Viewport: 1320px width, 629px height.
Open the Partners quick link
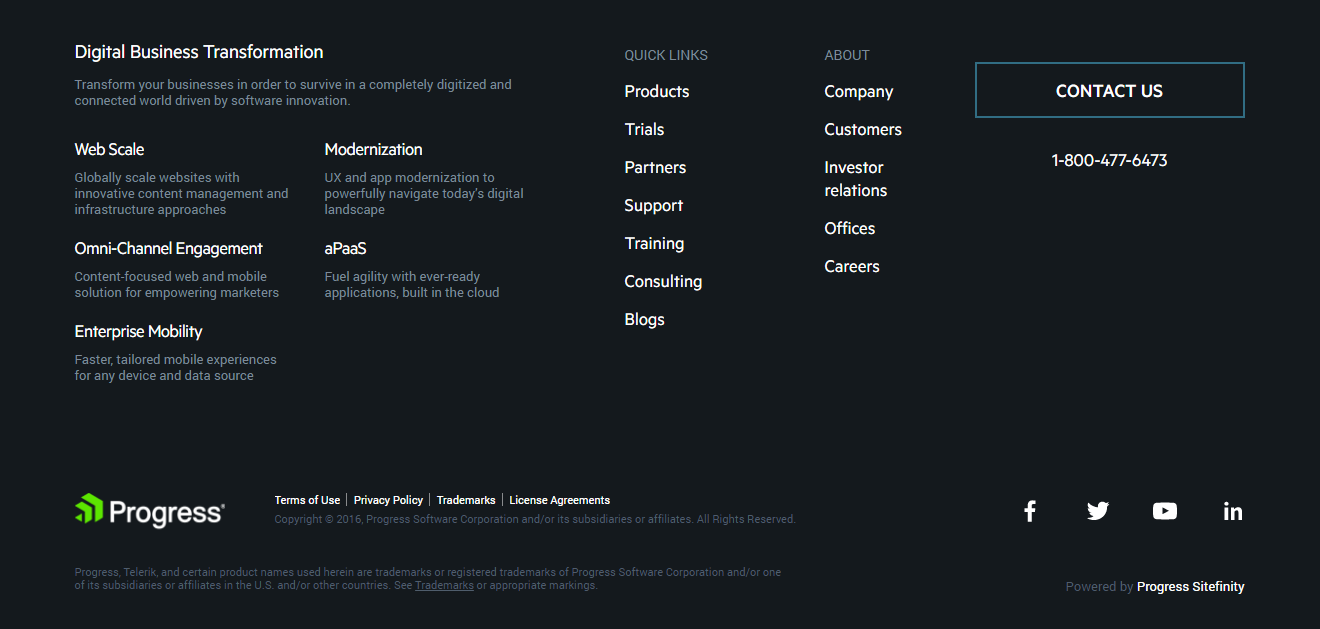click(655, 167)
